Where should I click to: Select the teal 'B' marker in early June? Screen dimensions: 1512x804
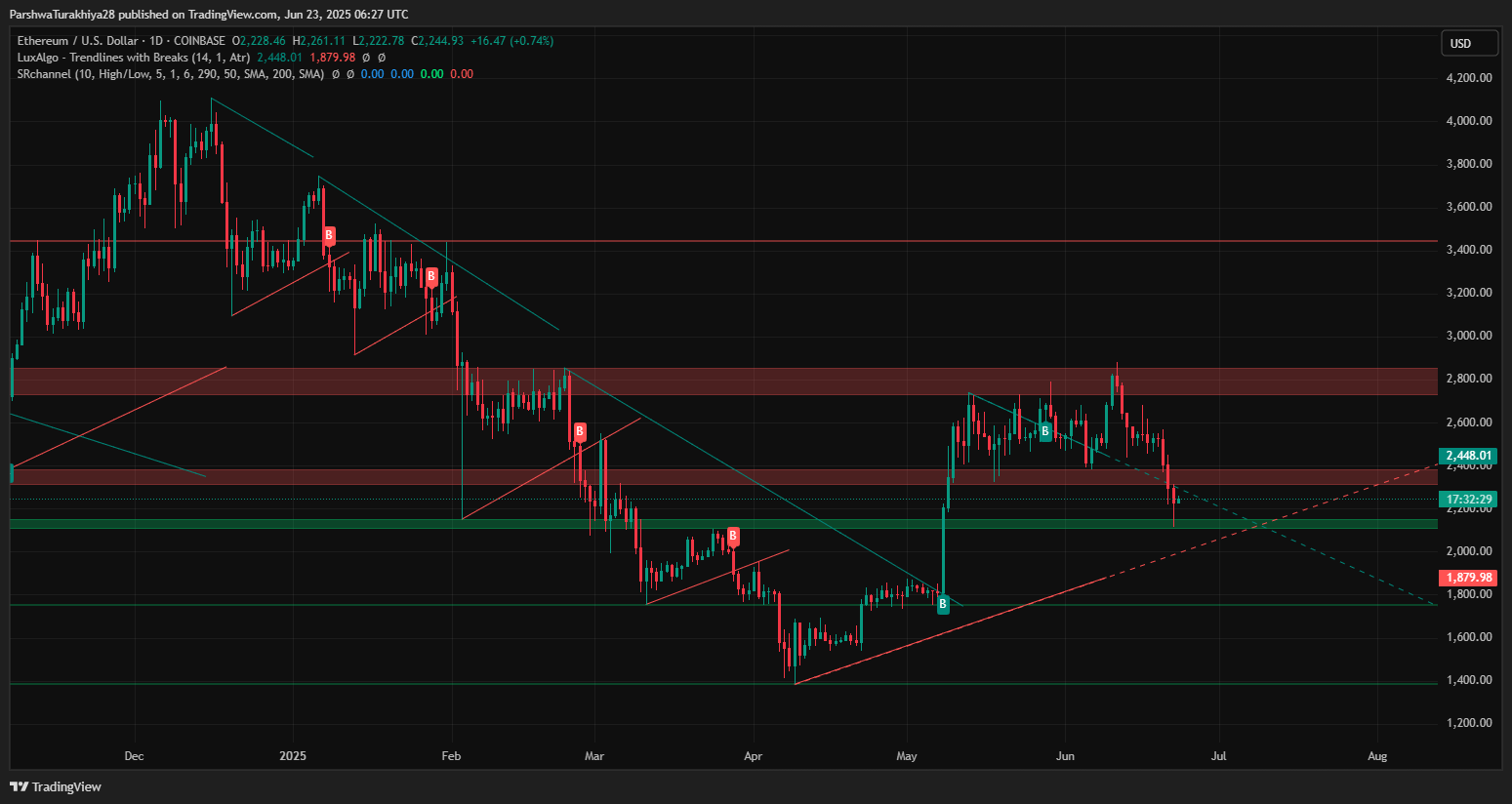(x=1044, y=430)
